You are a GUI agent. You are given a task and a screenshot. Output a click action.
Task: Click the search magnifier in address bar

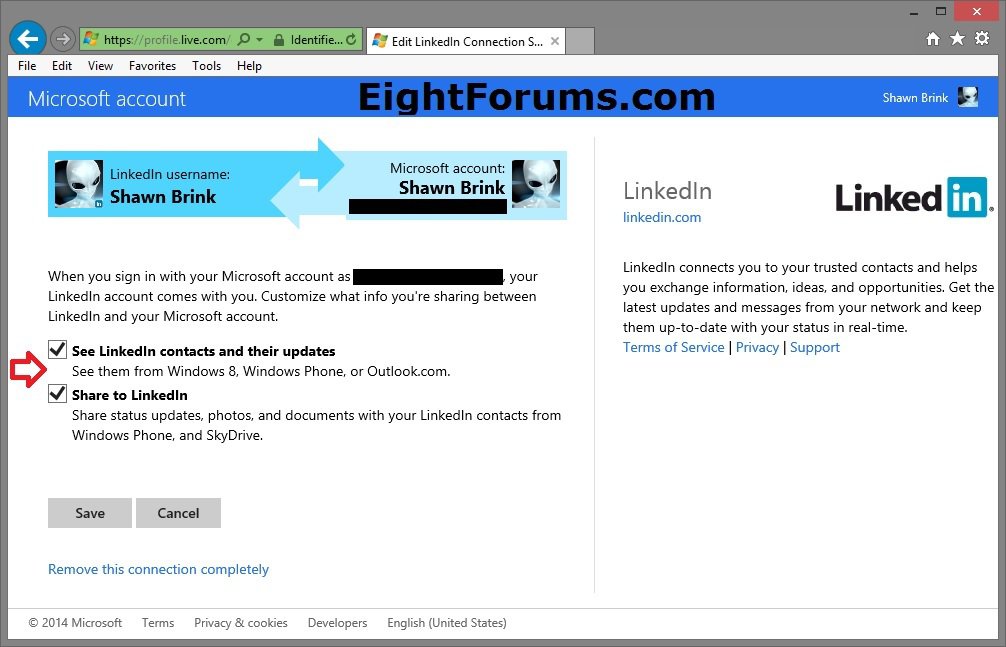[244, 40]
